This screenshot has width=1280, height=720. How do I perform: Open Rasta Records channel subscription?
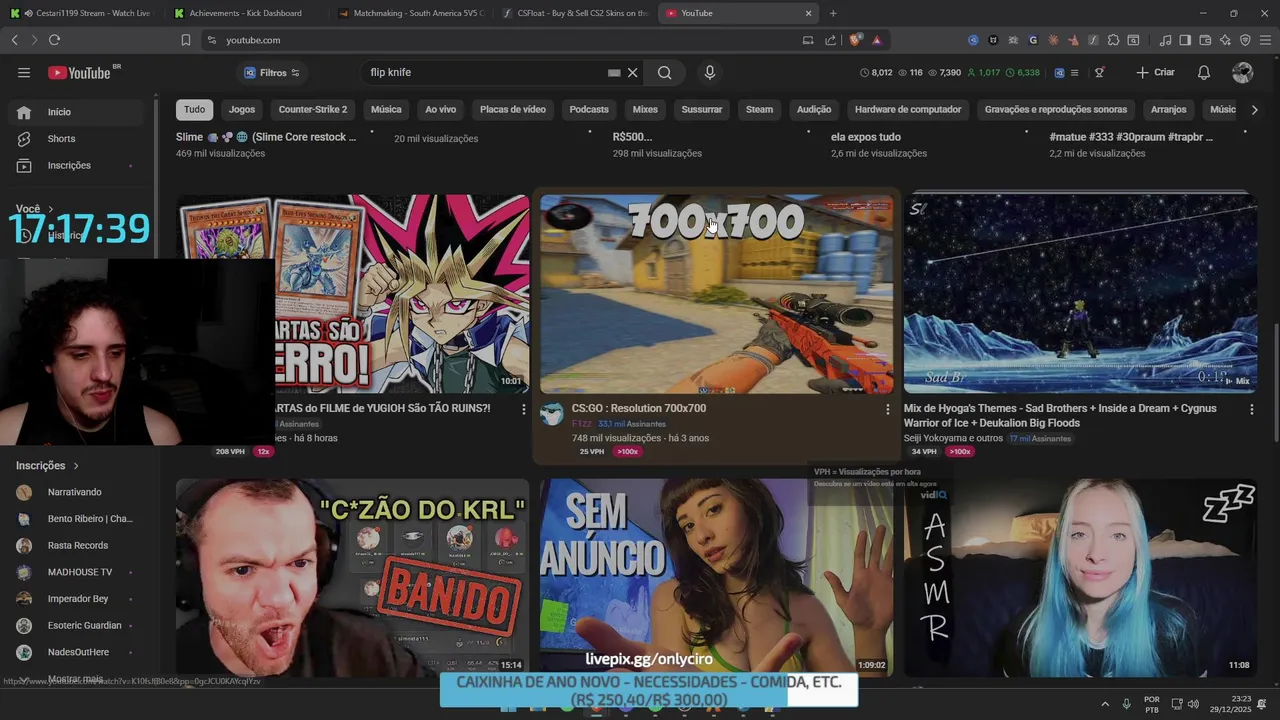point(74,546)
